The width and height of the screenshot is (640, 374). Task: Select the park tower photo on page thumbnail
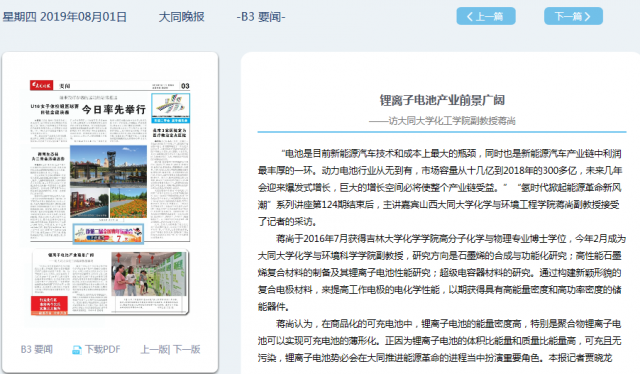[109, 166]
